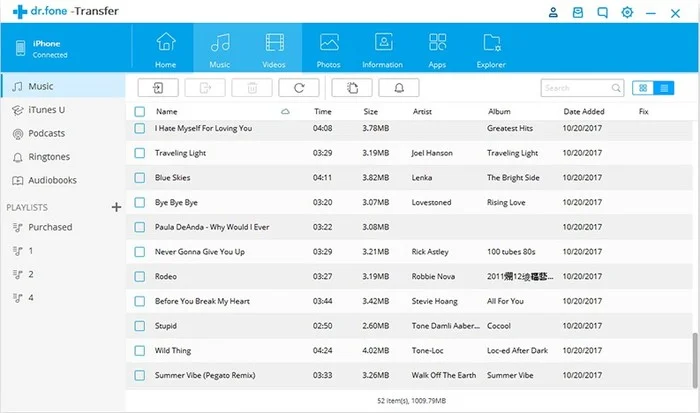This screenshot has height=413, width=700.
Task: Click the Add music import button
Action: tap(158, 88)
